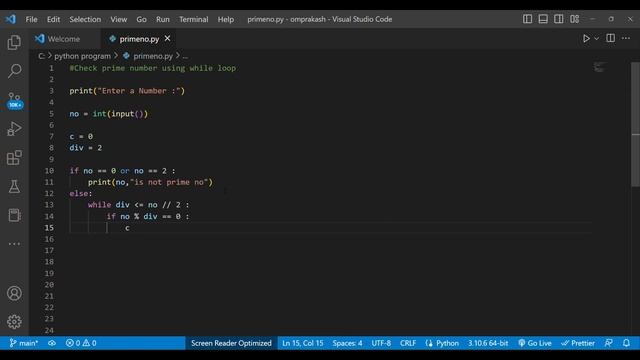
Task: Click code line with 'while div <= no // 2'
Action: click(x=138, y=205)
